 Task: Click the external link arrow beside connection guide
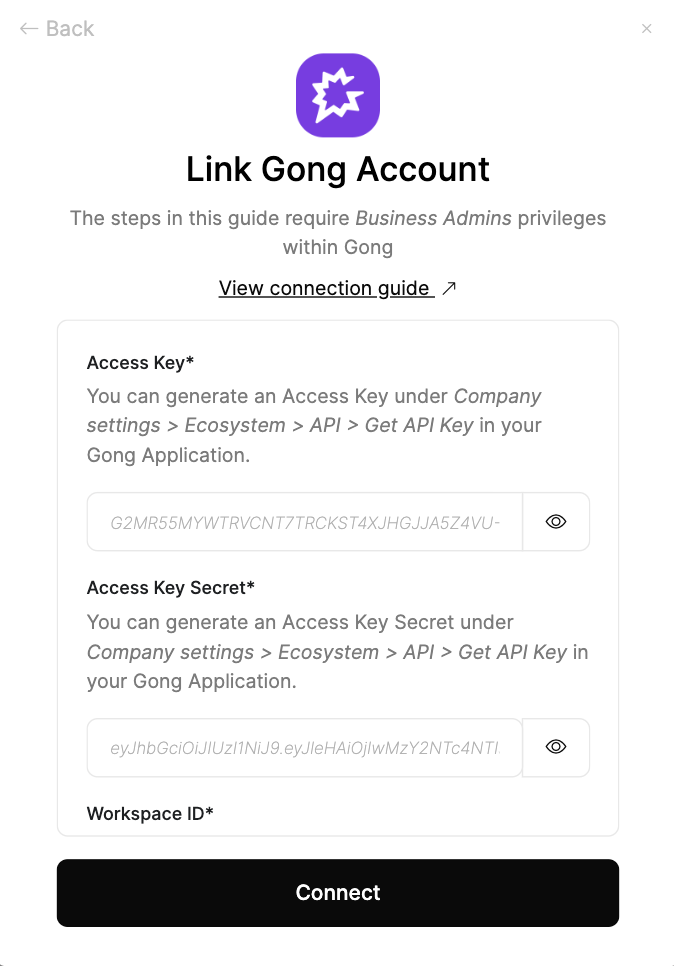pyautogui.click(x=448, y=287)
